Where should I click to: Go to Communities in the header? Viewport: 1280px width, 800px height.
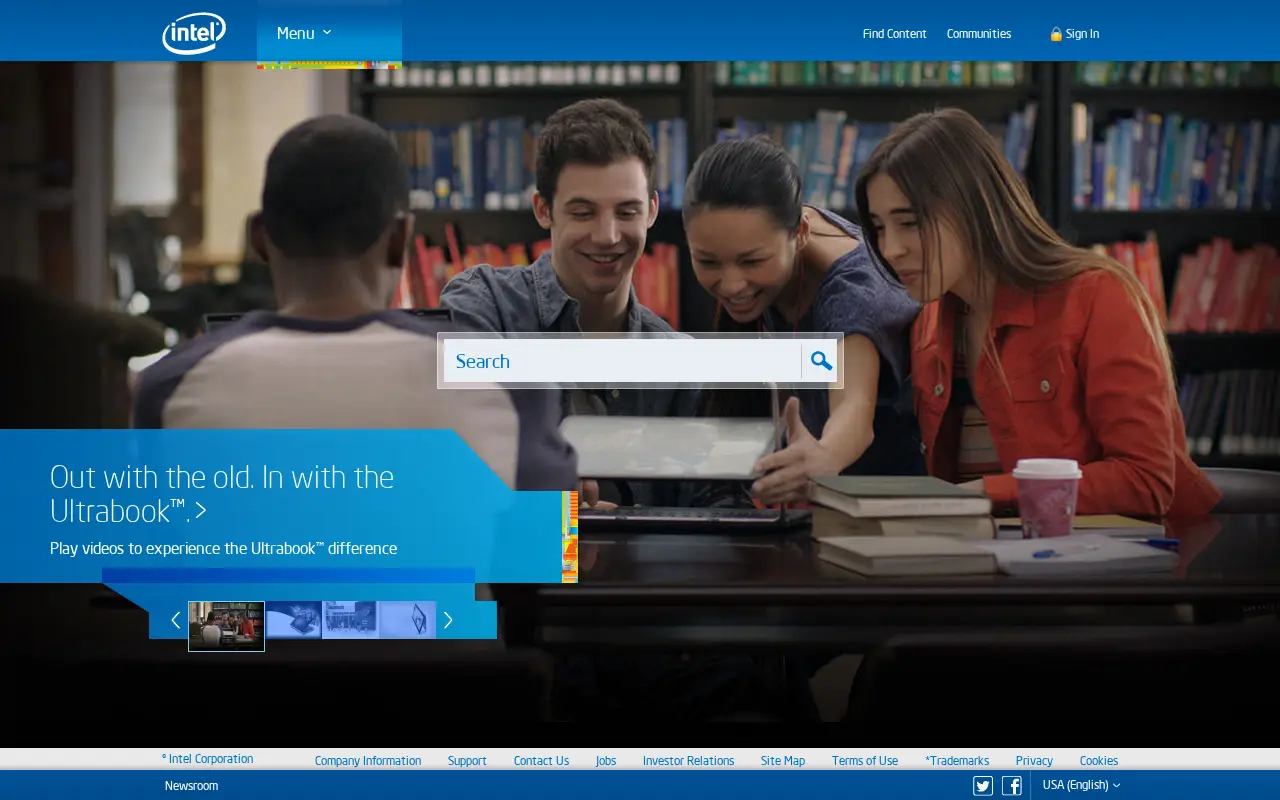[x=979, y=34]
